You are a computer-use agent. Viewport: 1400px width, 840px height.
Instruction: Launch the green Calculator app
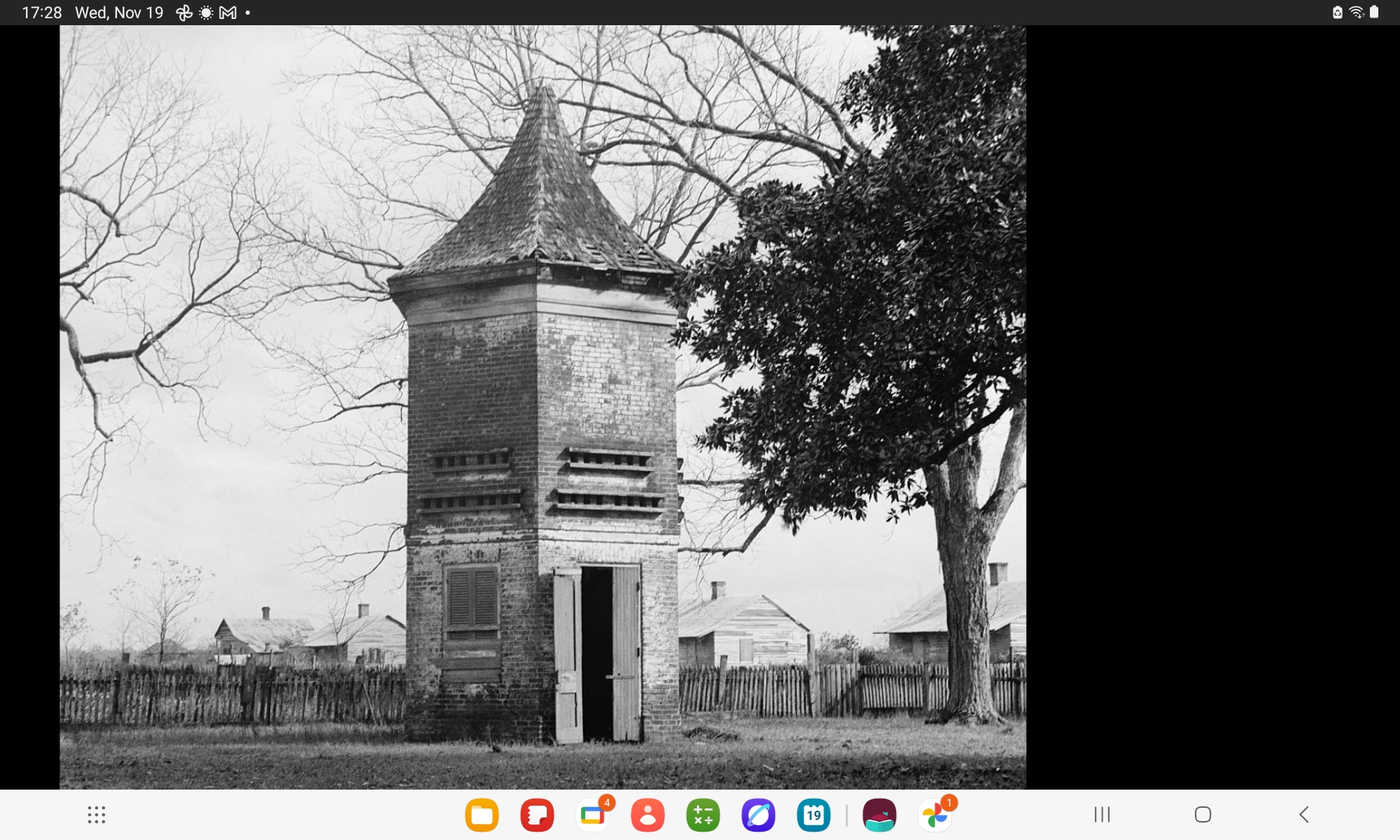pos(703,815)
